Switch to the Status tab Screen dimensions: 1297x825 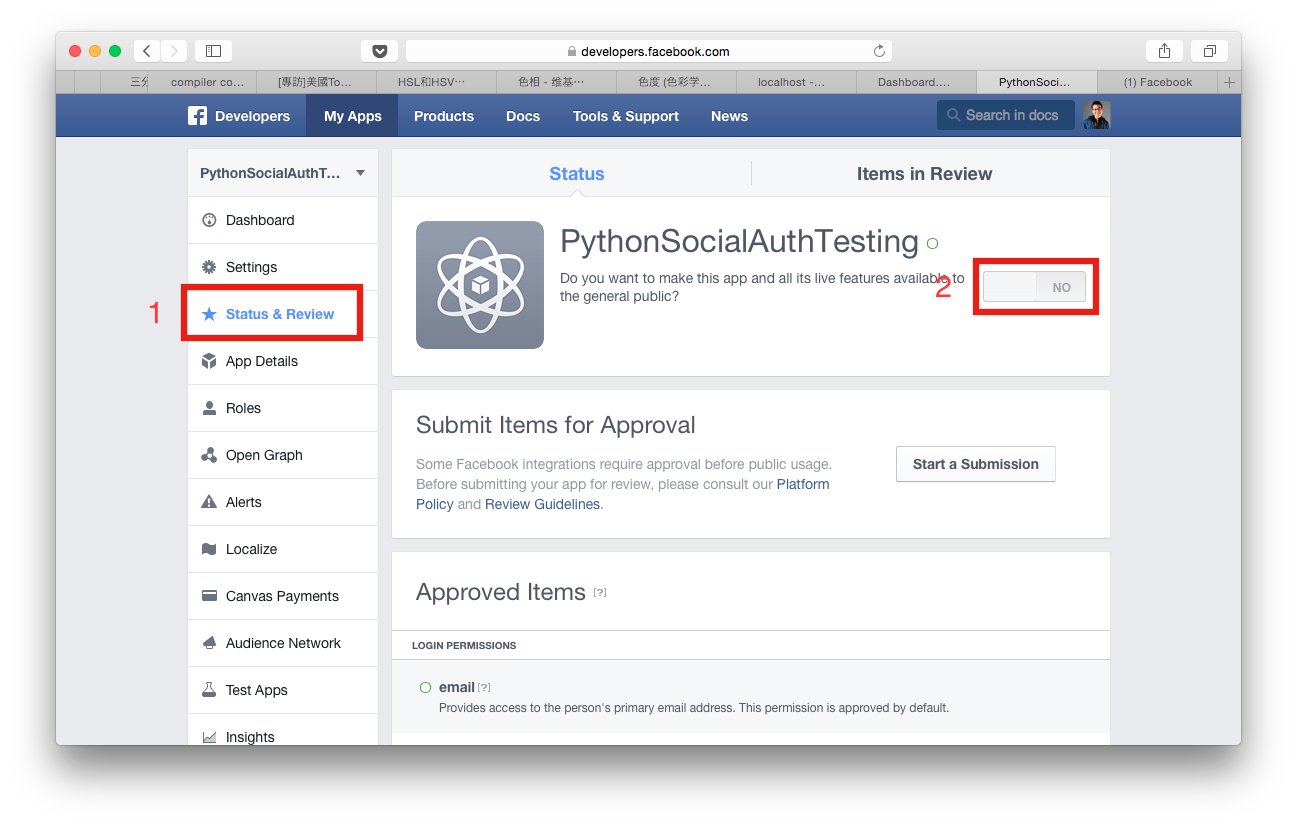pos(576,173)
